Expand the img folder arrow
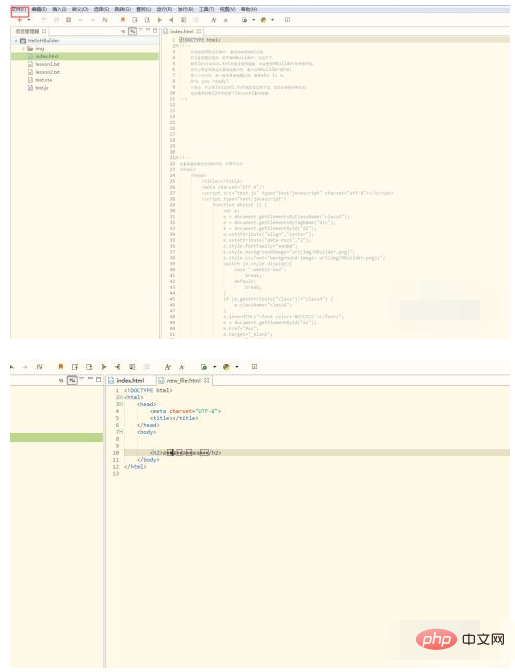515x672 pixels. [24, 49]
